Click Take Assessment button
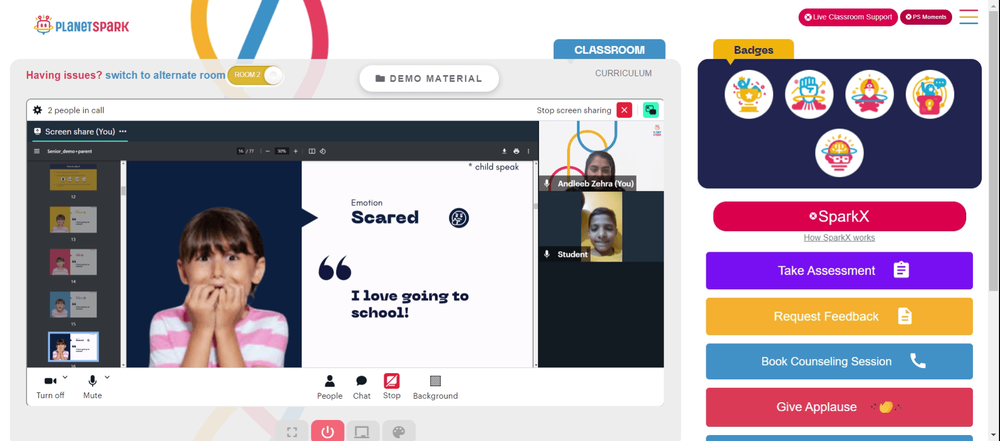The width and height of the screenshot is (1000, 441). pos(839,271)
